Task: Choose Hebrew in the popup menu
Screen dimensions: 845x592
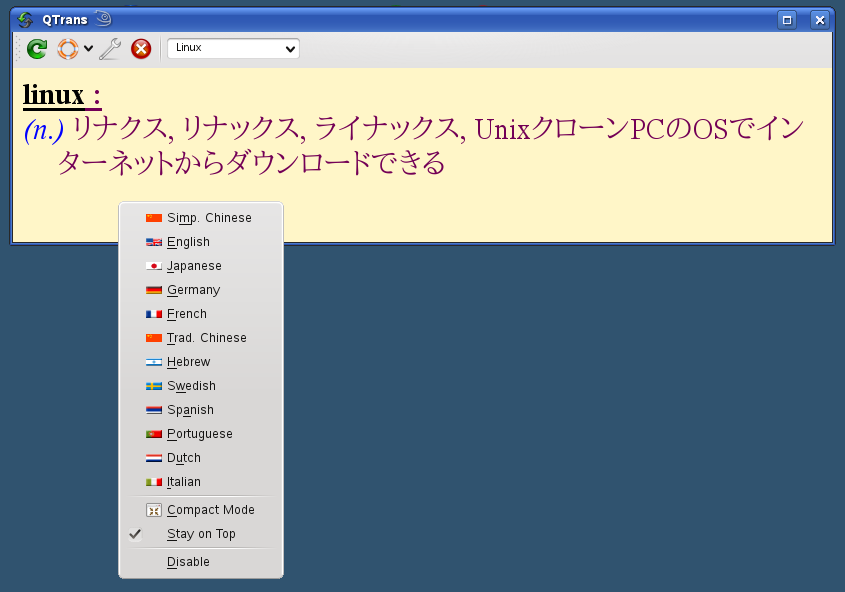Action: [x=201, y=361]
